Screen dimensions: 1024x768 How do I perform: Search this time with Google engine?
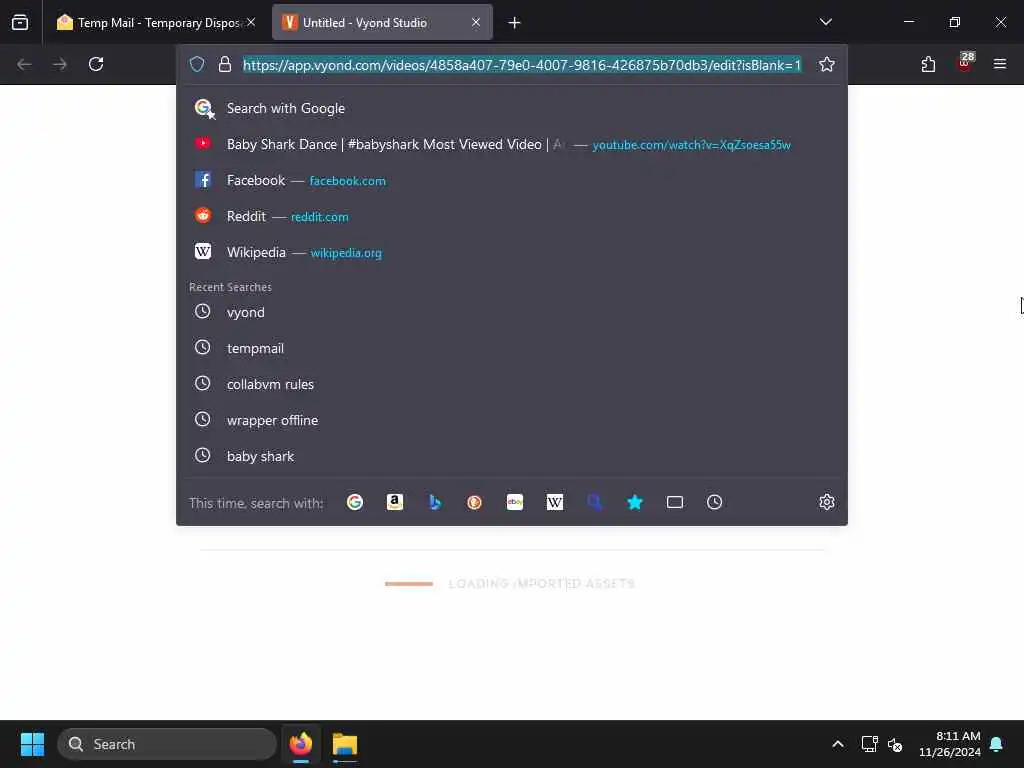[355, 502]
